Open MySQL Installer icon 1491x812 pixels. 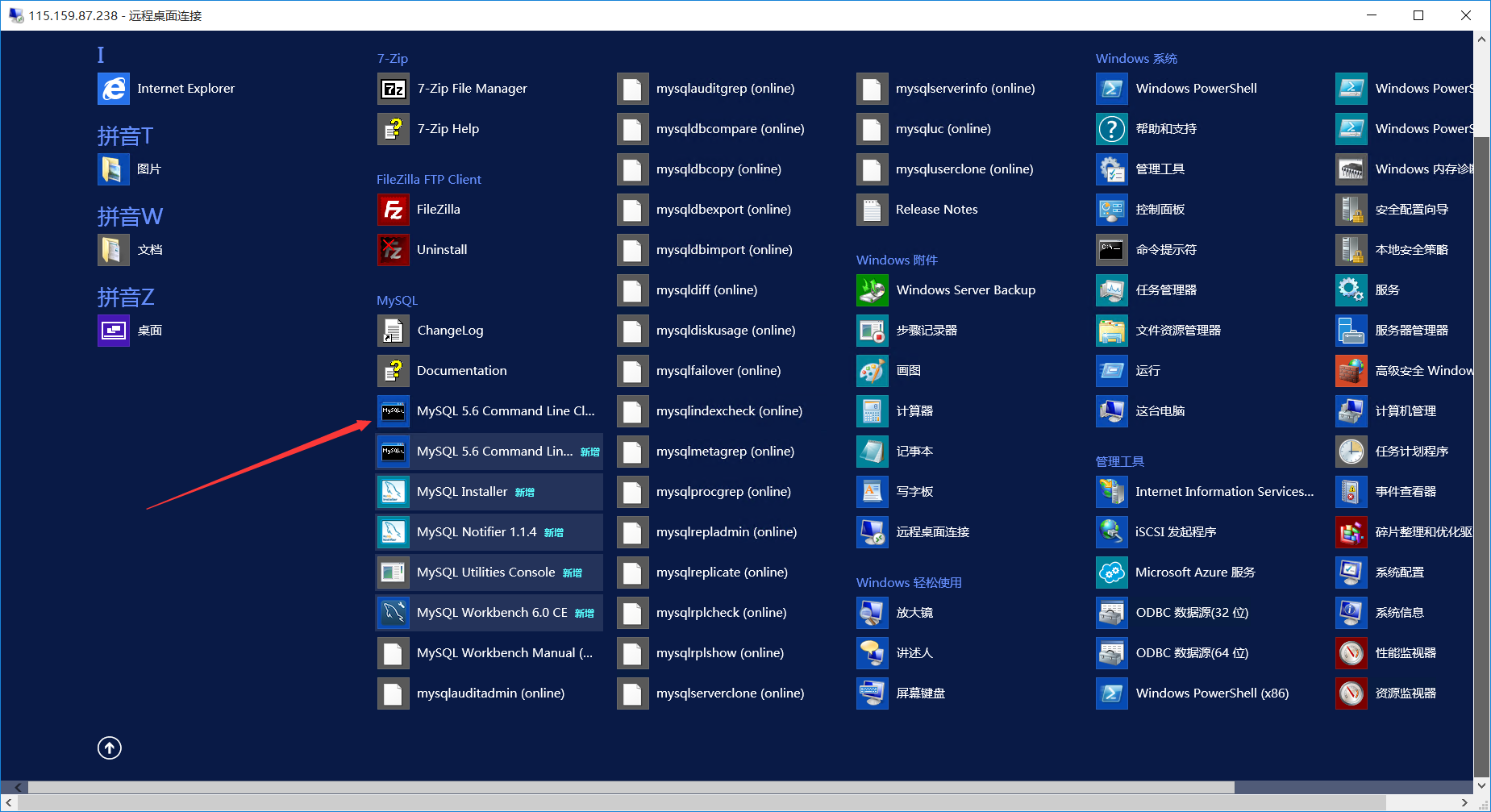click(394, 492)
